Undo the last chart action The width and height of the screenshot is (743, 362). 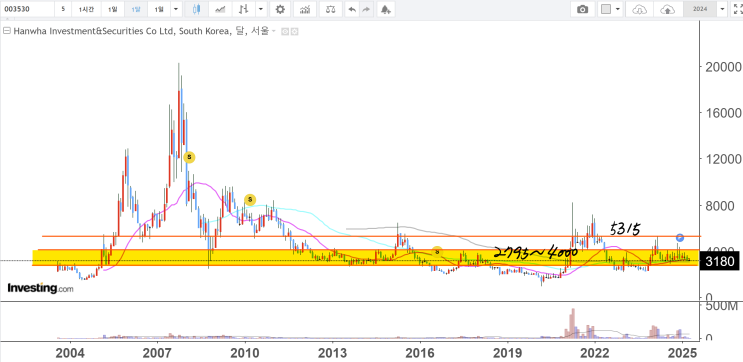tap(352, 9)
